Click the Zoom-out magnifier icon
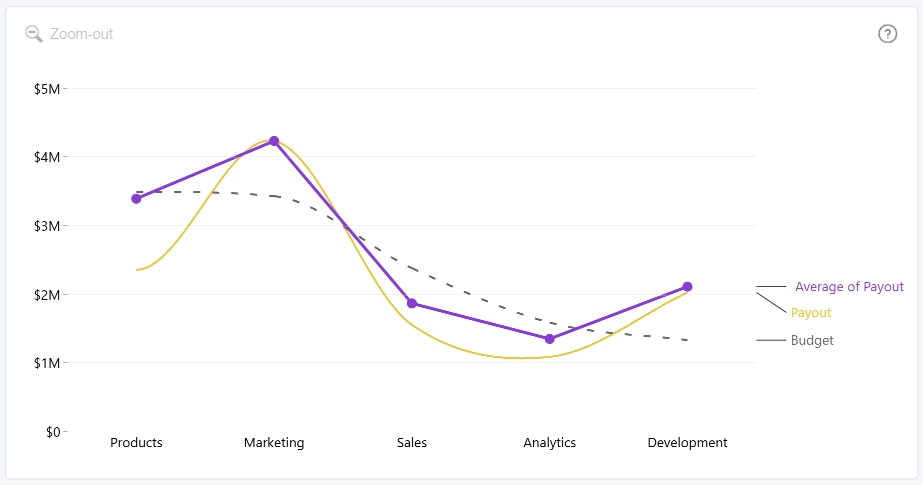The height and width of the screenshot is (485, 923). [34, 34]
